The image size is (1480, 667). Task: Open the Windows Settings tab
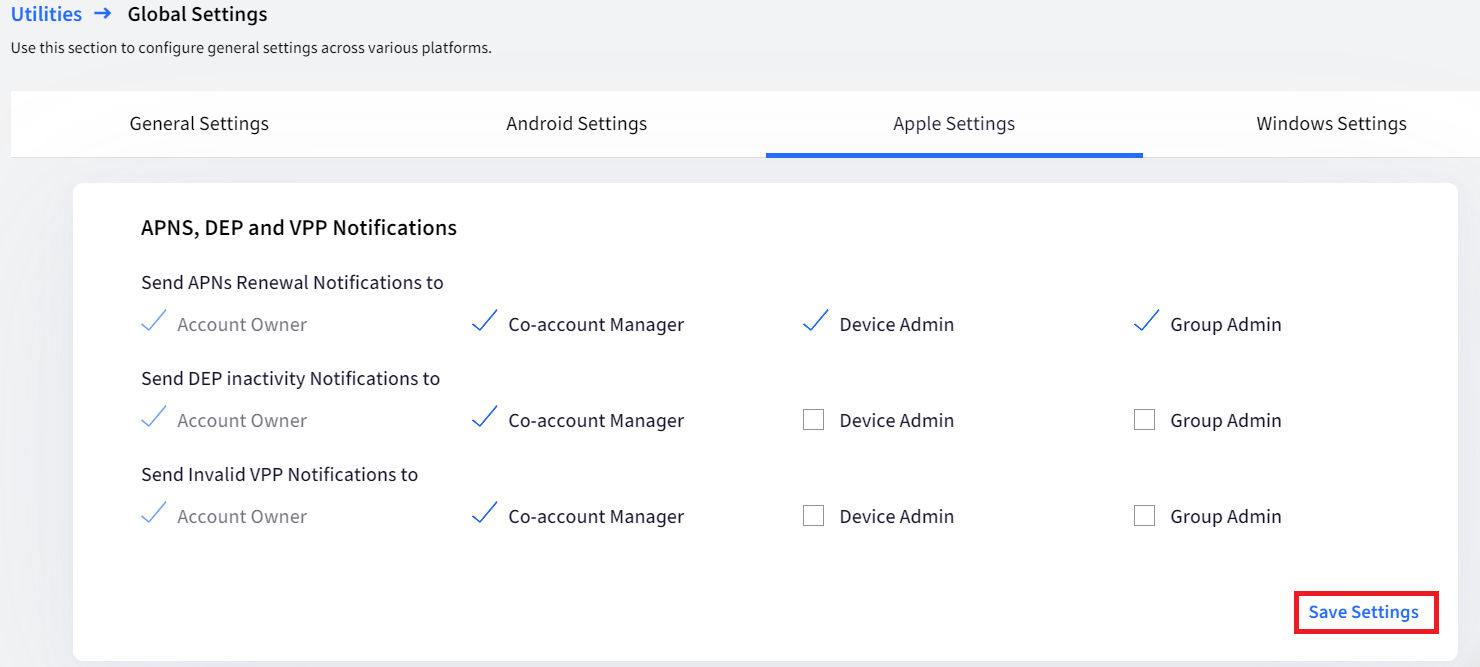[x=1331, y=124]
